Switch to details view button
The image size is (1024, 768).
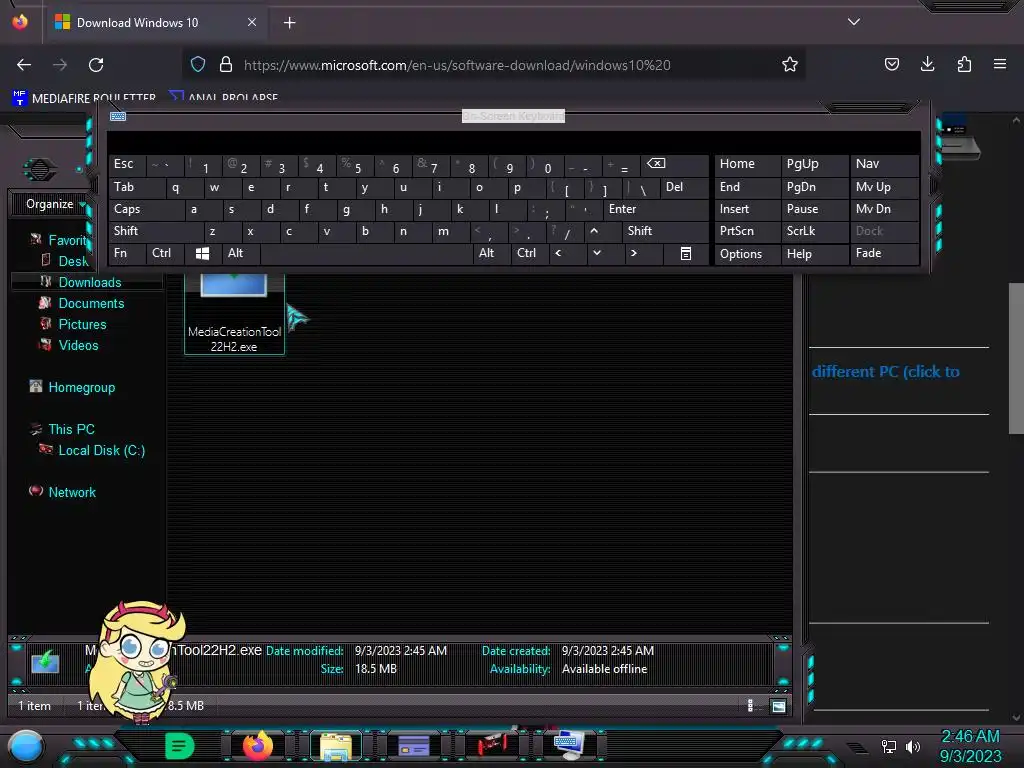pos(751,706)
